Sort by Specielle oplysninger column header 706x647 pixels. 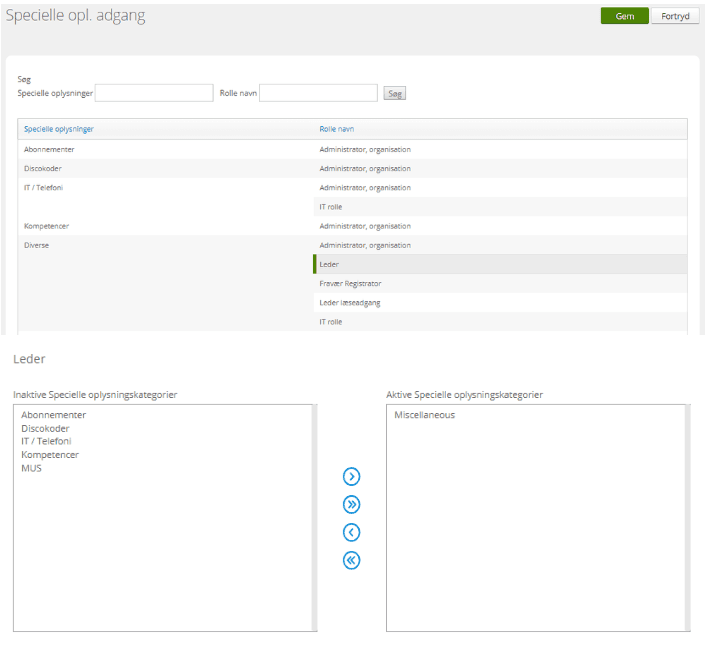(x=59, y=129)
